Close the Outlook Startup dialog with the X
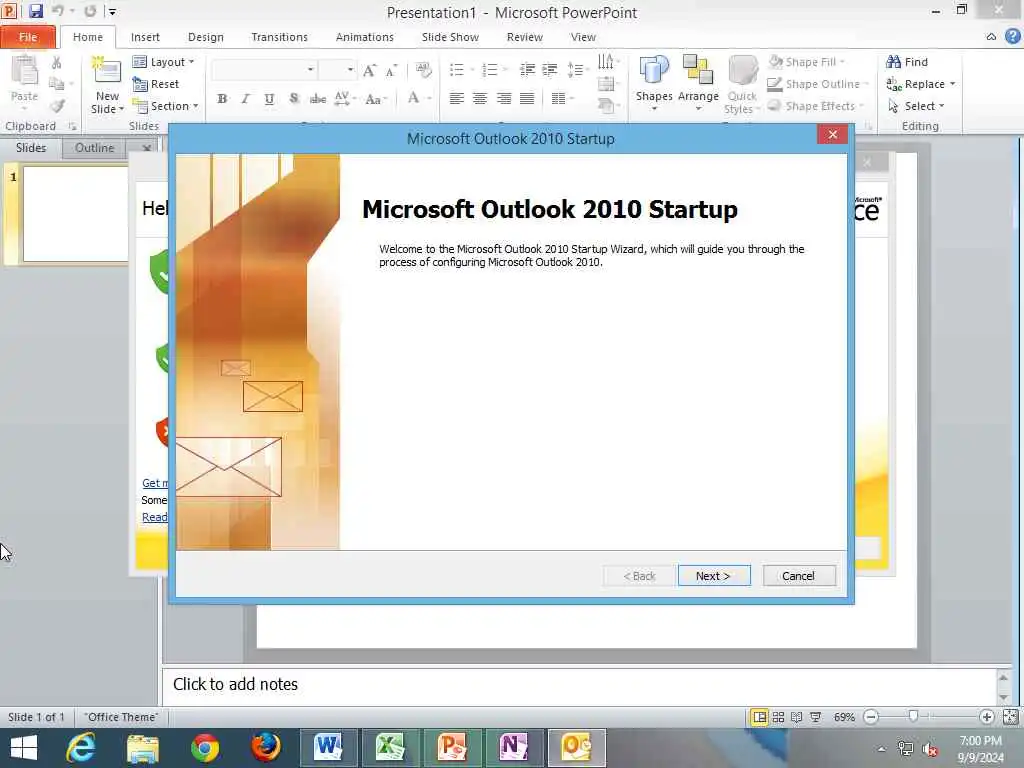This screenshot has width=1024, height=768. (832, 135)
